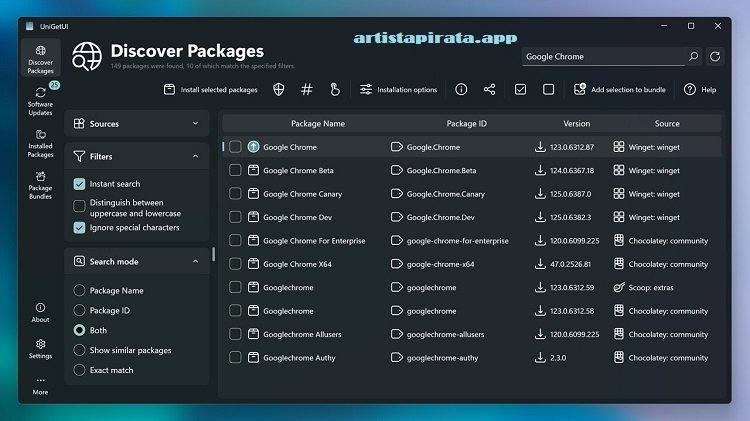Click the Google Chrome upgradable package icon
Image resolution: width=750 pixels, height=421 pixels.
pos(254,147)
